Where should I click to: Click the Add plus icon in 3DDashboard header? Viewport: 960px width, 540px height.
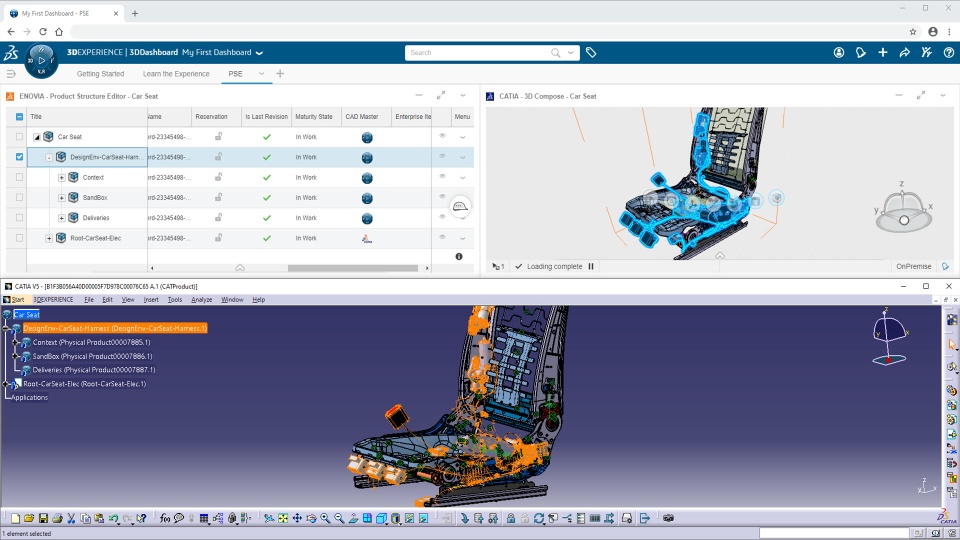[883, 53]
